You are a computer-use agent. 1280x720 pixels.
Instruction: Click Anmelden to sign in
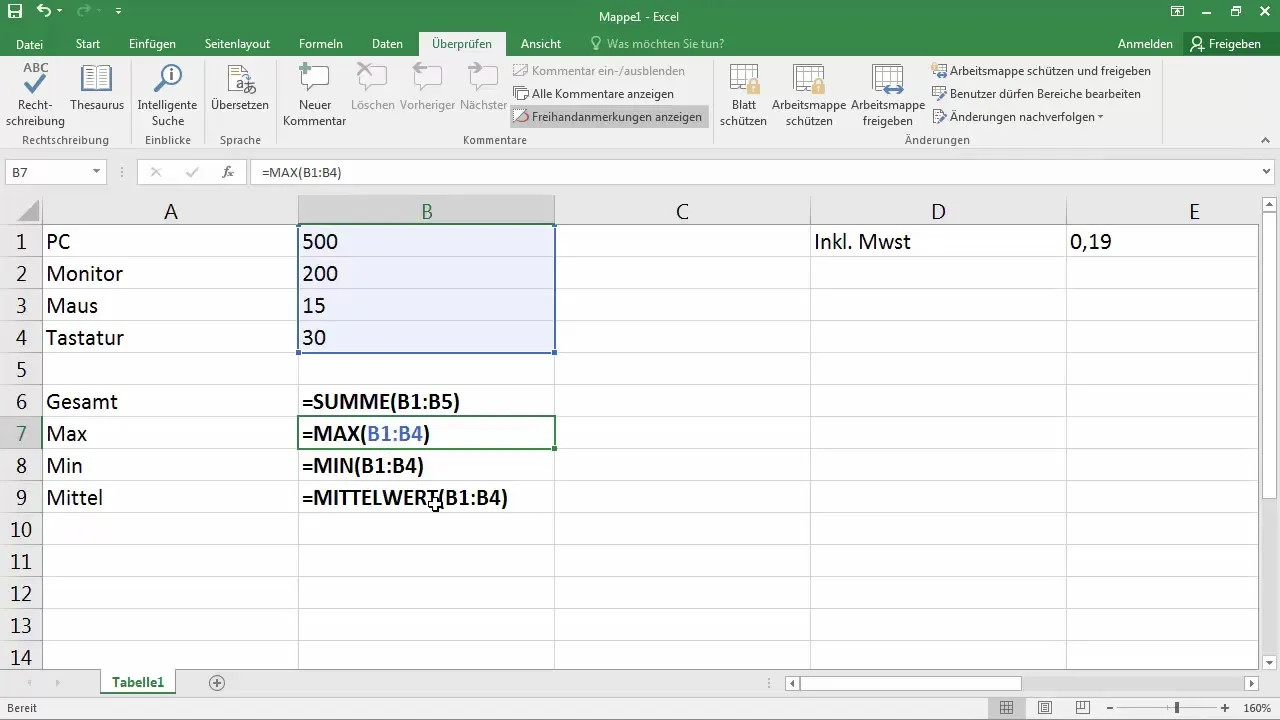[x=1145, y=44]
